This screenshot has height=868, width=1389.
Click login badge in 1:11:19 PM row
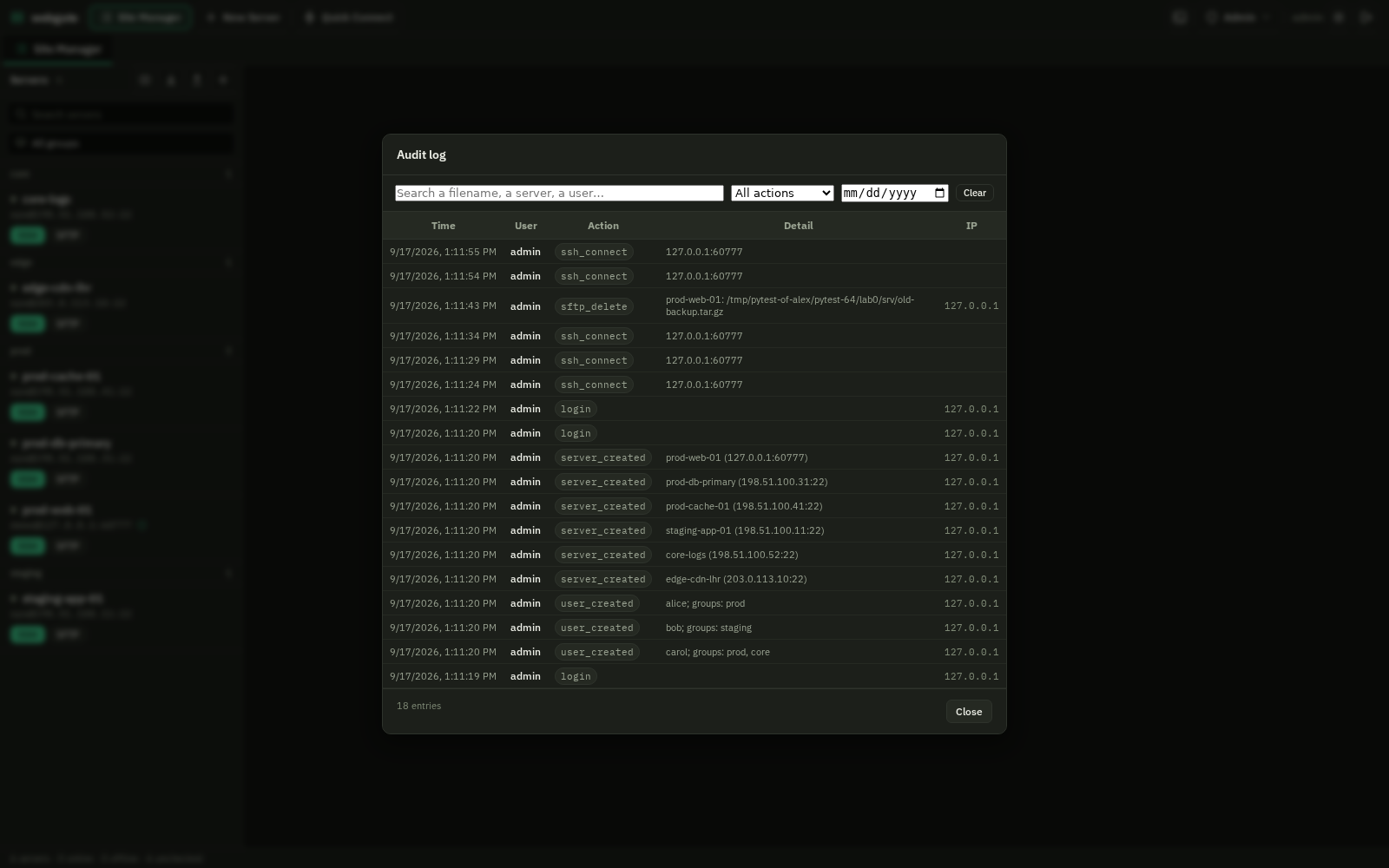point(576,676)
